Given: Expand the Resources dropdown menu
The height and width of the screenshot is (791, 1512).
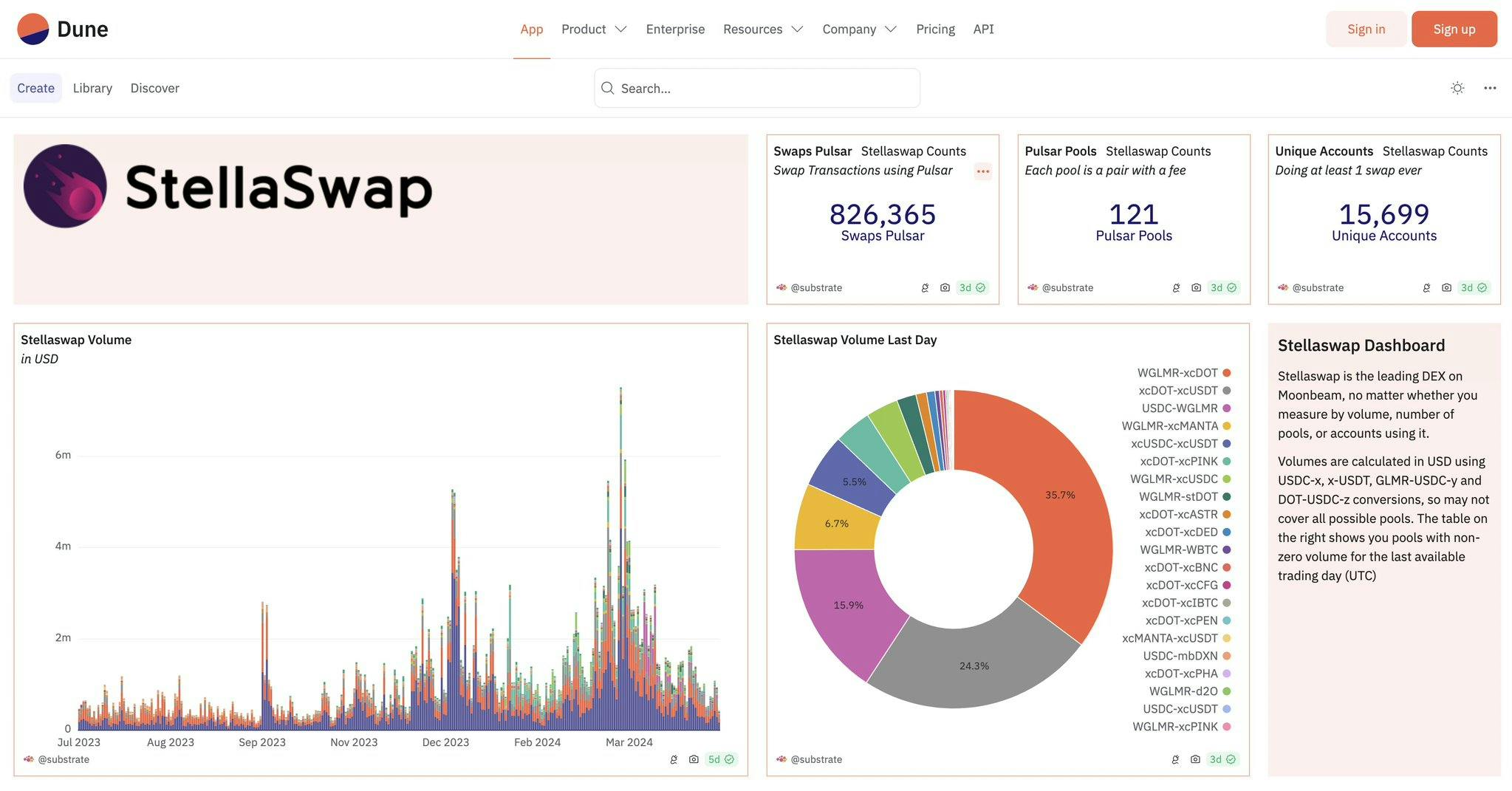Looking at the screenshot, I should coord(763,29).
